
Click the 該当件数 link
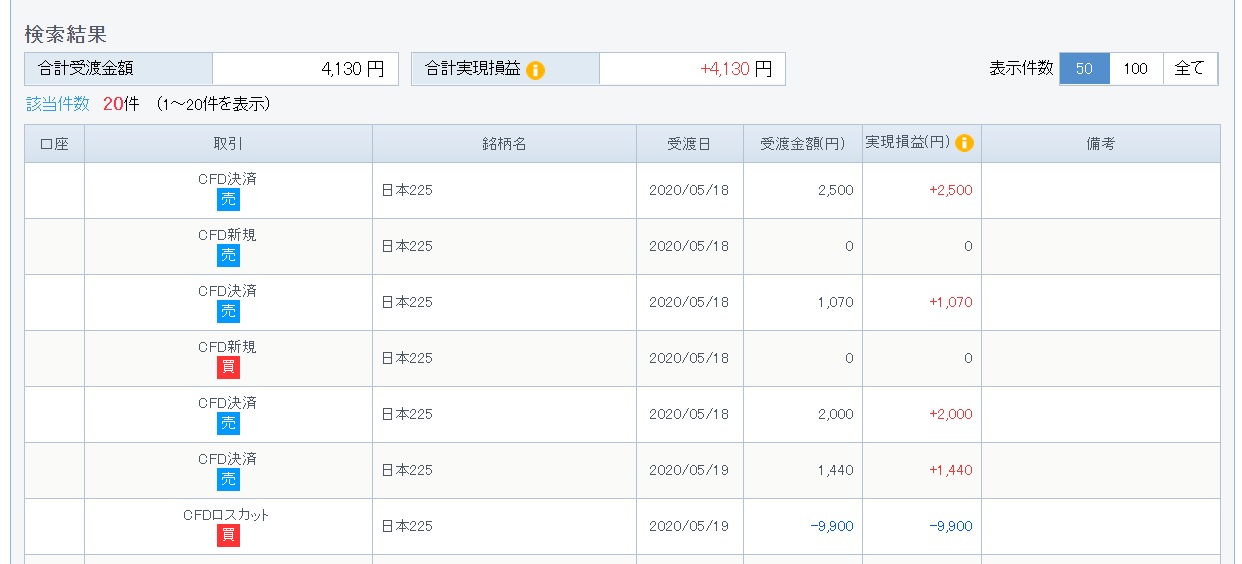coord(58,104)
